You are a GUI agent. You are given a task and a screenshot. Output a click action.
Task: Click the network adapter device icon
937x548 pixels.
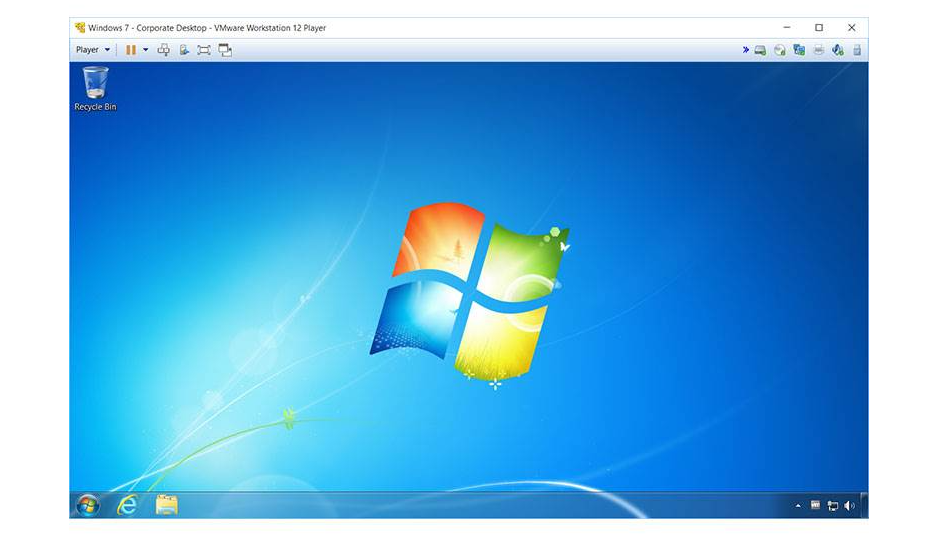pyautogui.click(x=799, y=50)
